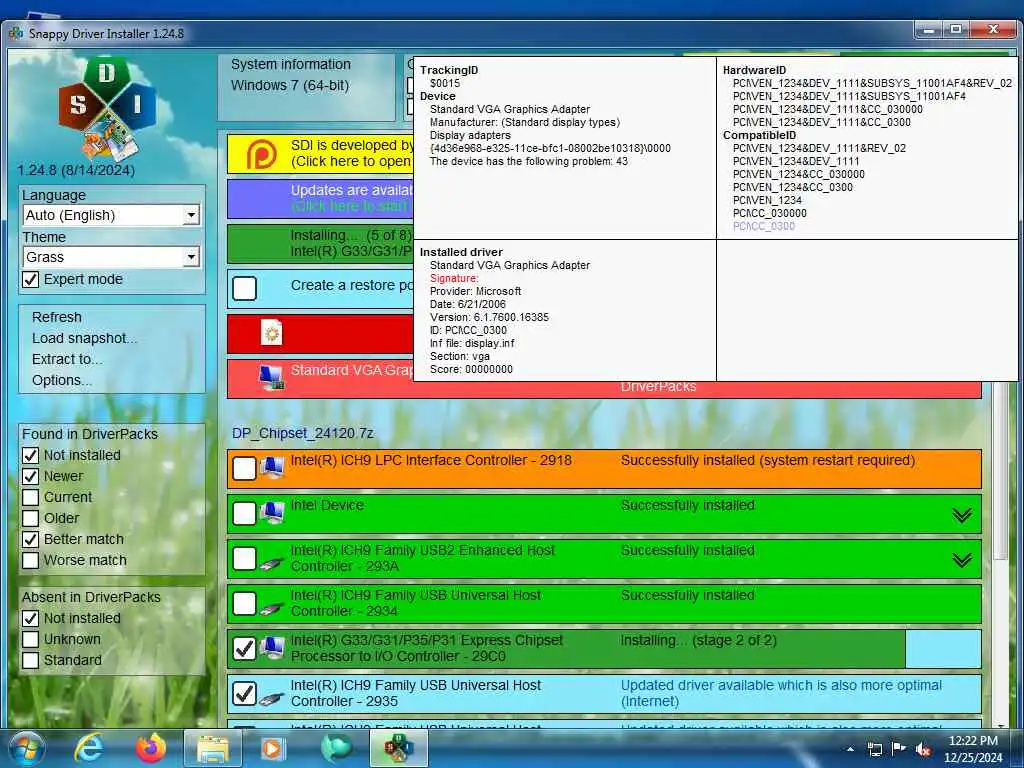Open Windows Explorer from the taskbar
Image resolution: width=1024 pixels, height=768 pixels.
pyautogui.click(x=213, y=748)
